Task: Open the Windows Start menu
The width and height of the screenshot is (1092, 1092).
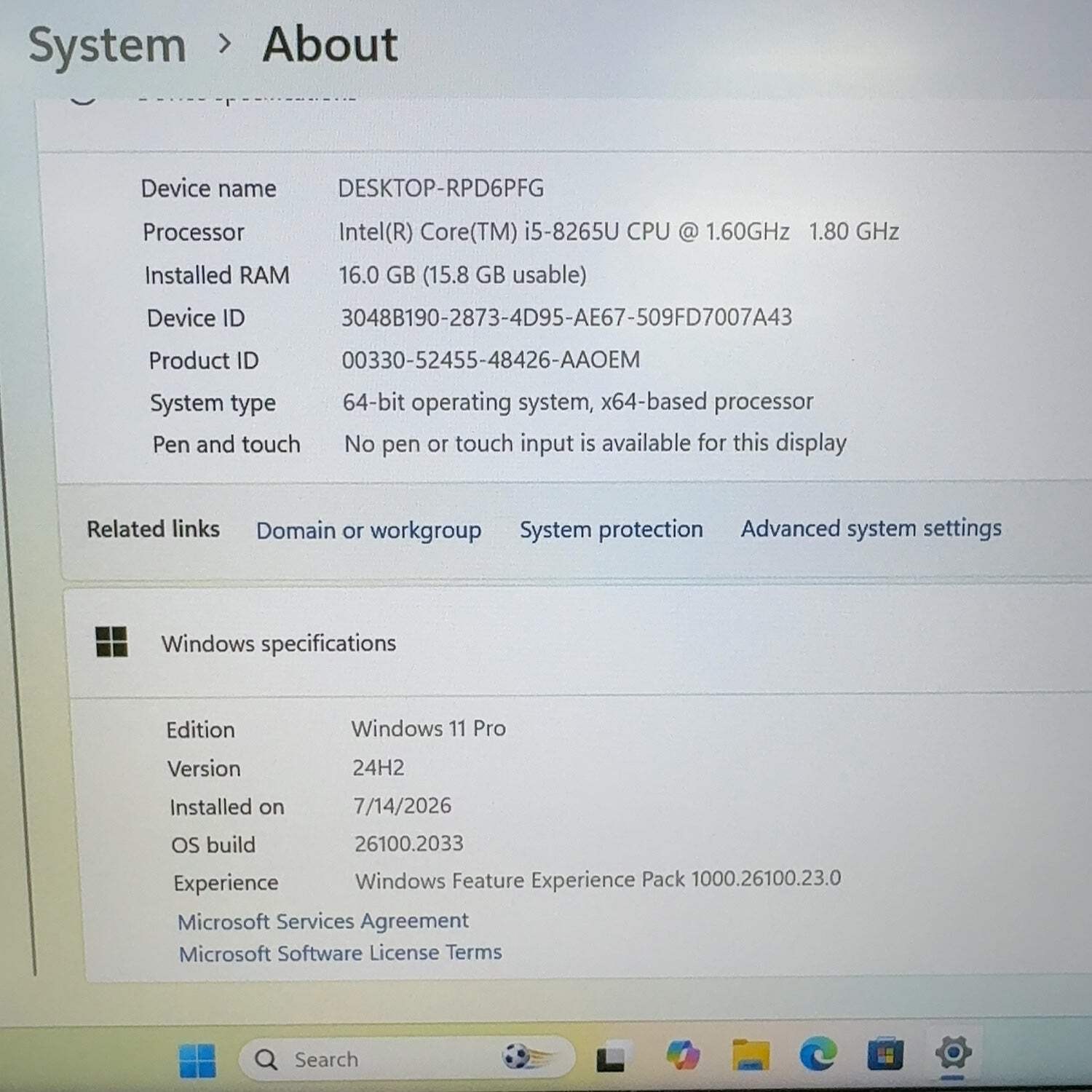Action: coord(197,1060)
